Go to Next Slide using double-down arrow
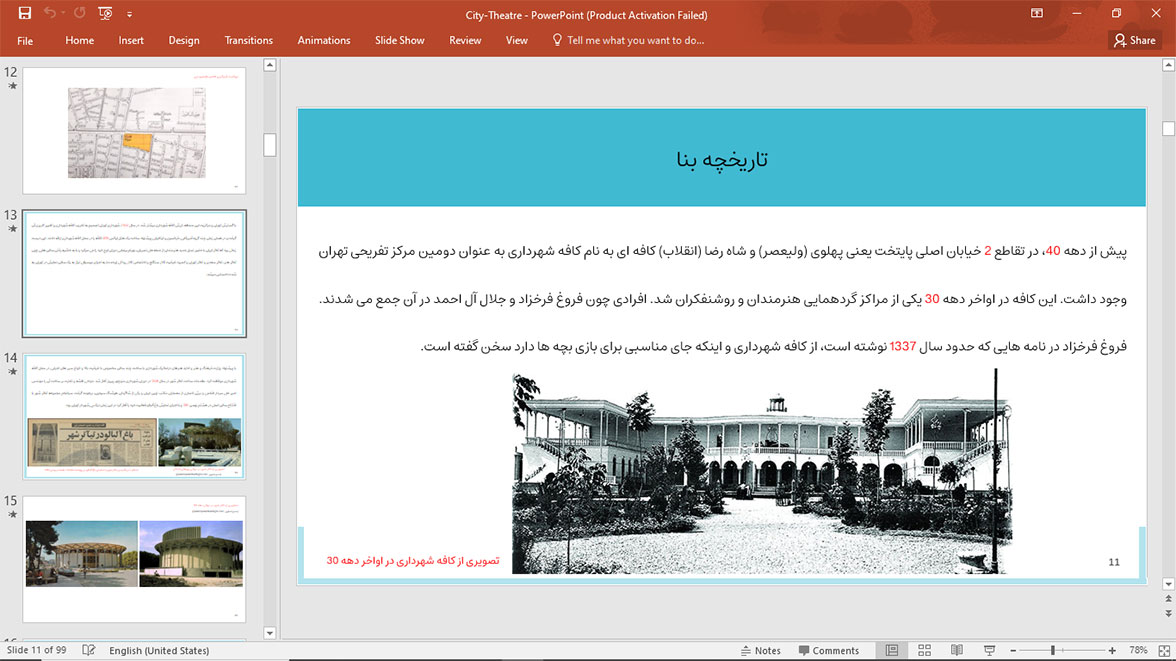Screen dimensions: 1176x661 click(x=1168, y=614)
